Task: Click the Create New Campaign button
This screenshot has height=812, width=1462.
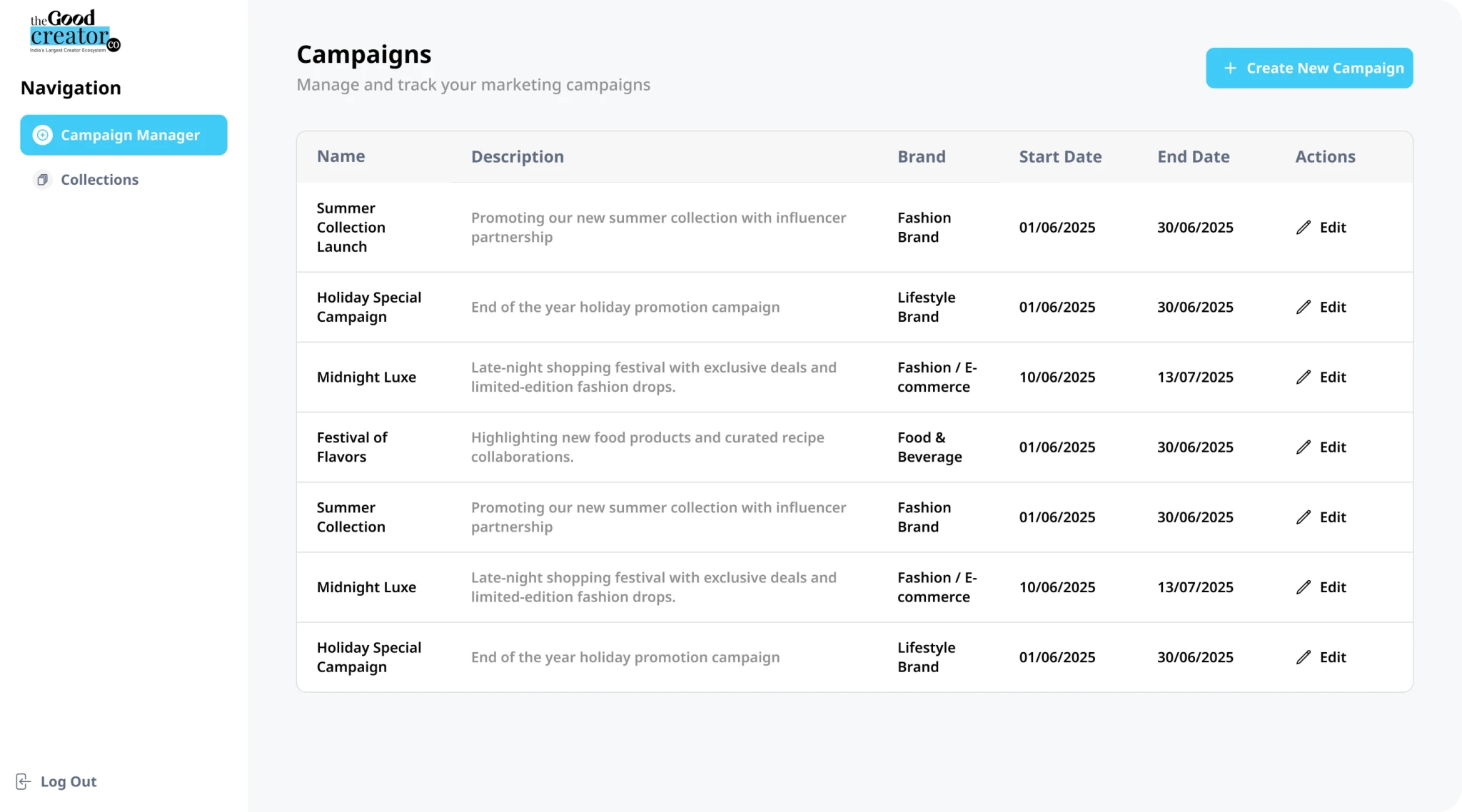Action: pyautogui.click(x=1309, y=68)
